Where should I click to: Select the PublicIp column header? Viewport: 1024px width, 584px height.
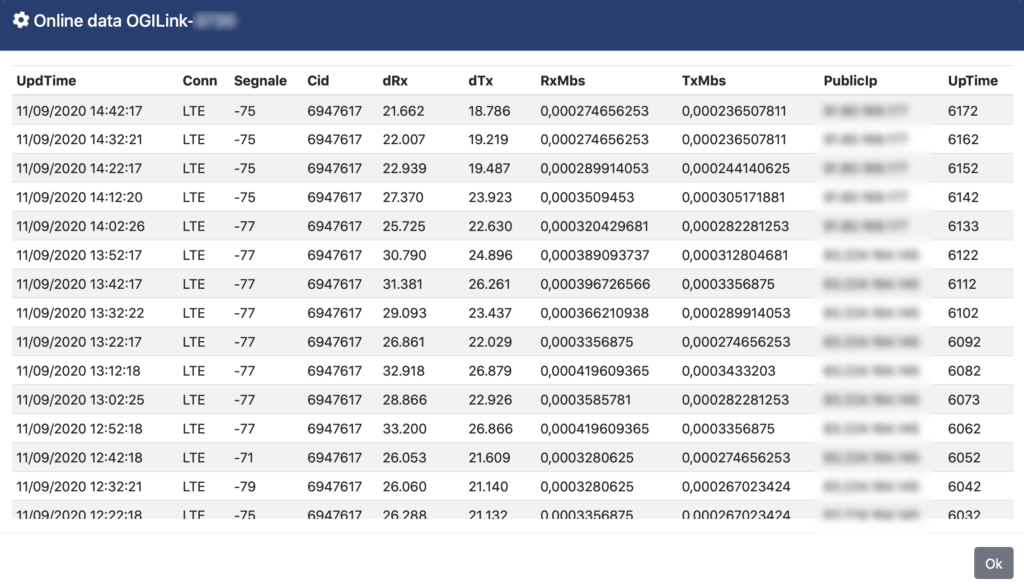[850, 81]
